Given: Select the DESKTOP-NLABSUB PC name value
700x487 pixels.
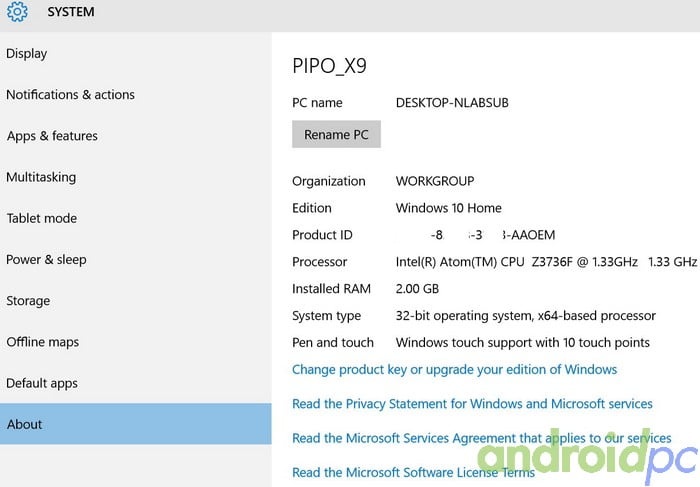Looking at the screenshot, I should tap(452, 103).
